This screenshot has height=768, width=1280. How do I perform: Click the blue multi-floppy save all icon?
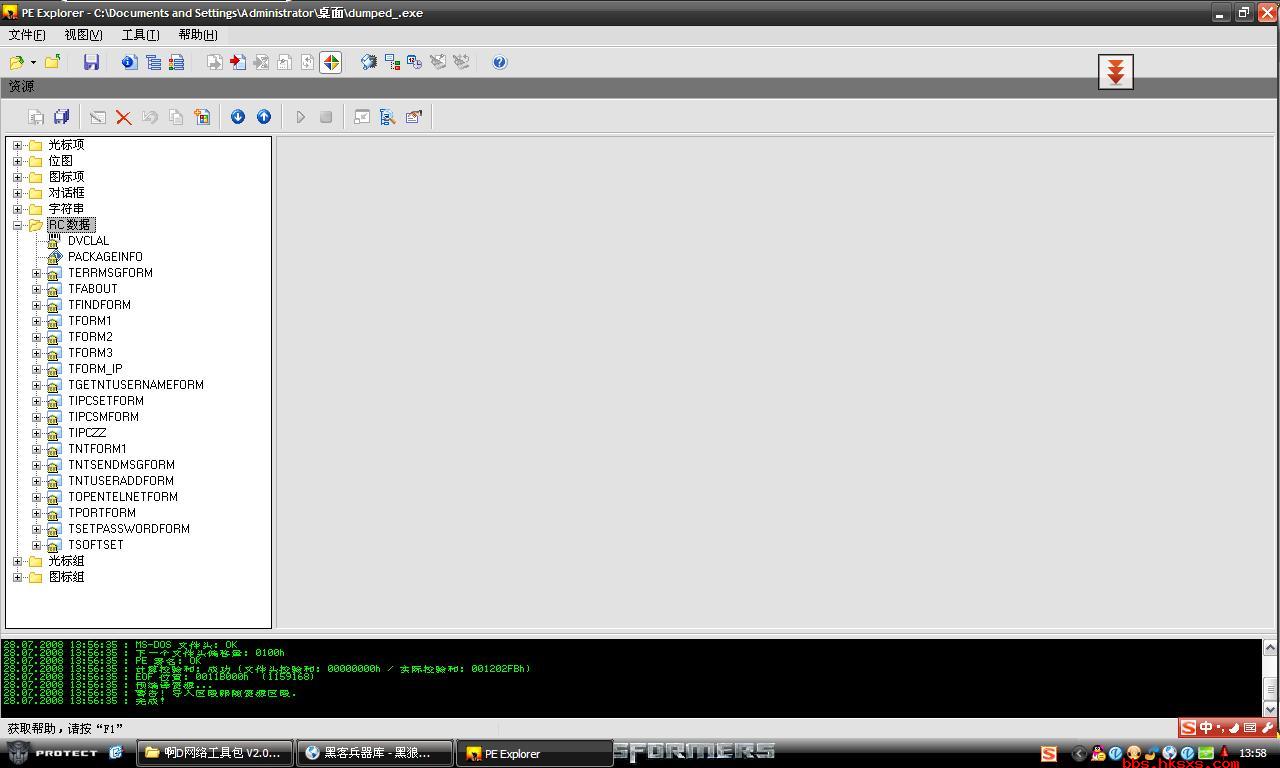[x=61, y=117]
